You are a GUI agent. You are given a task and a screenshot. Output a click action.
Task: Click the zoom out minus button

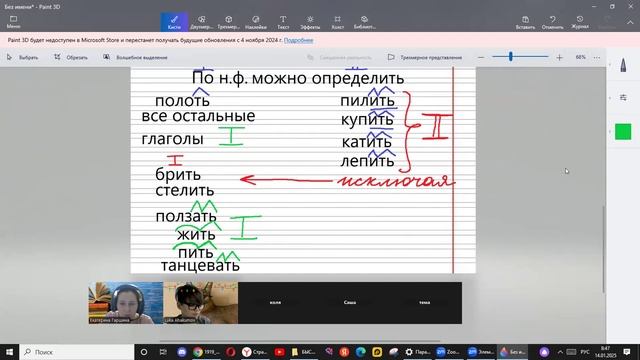coord(481,58)
